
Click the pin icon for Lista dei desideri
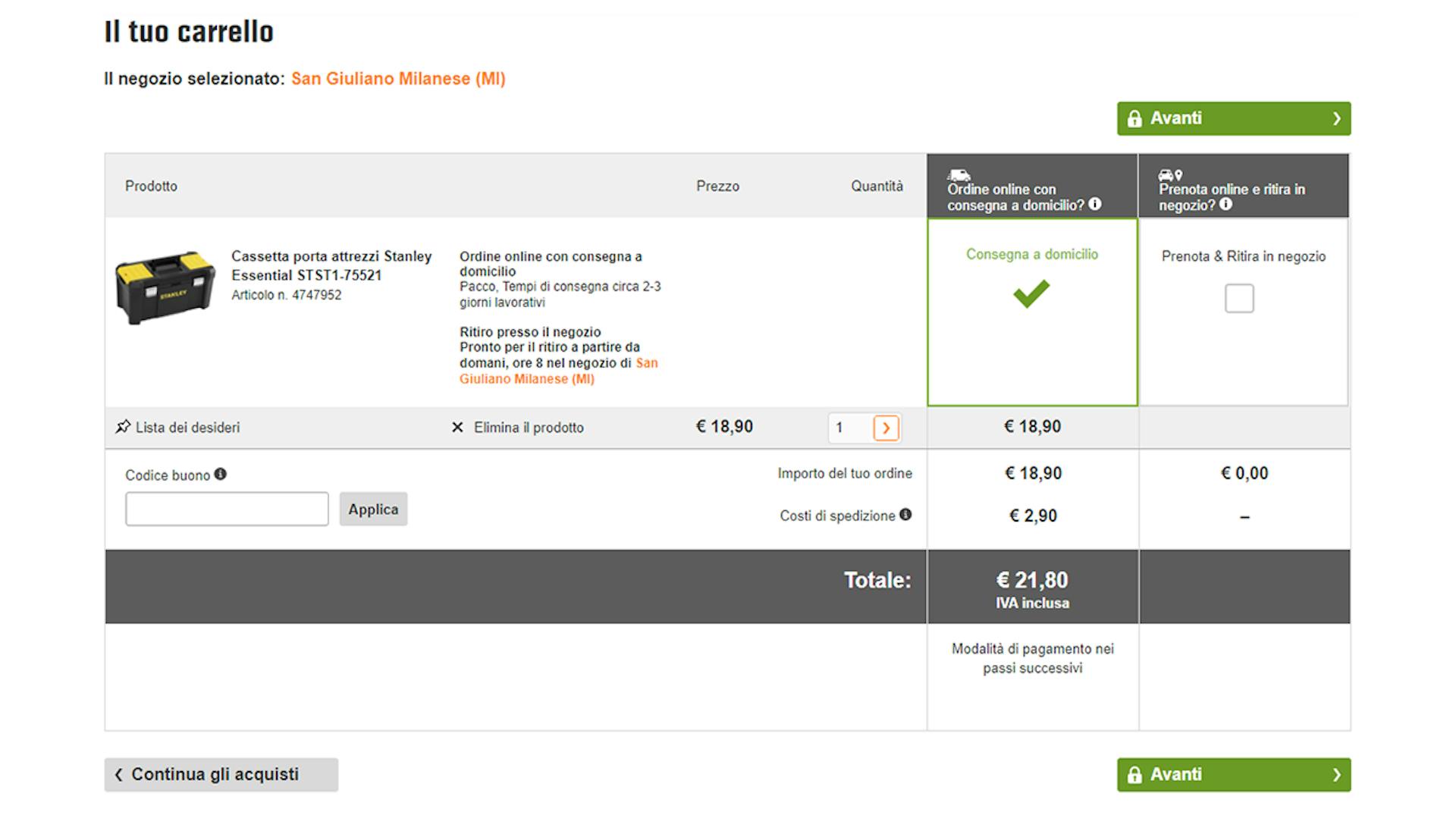click(x=123, y=427)
